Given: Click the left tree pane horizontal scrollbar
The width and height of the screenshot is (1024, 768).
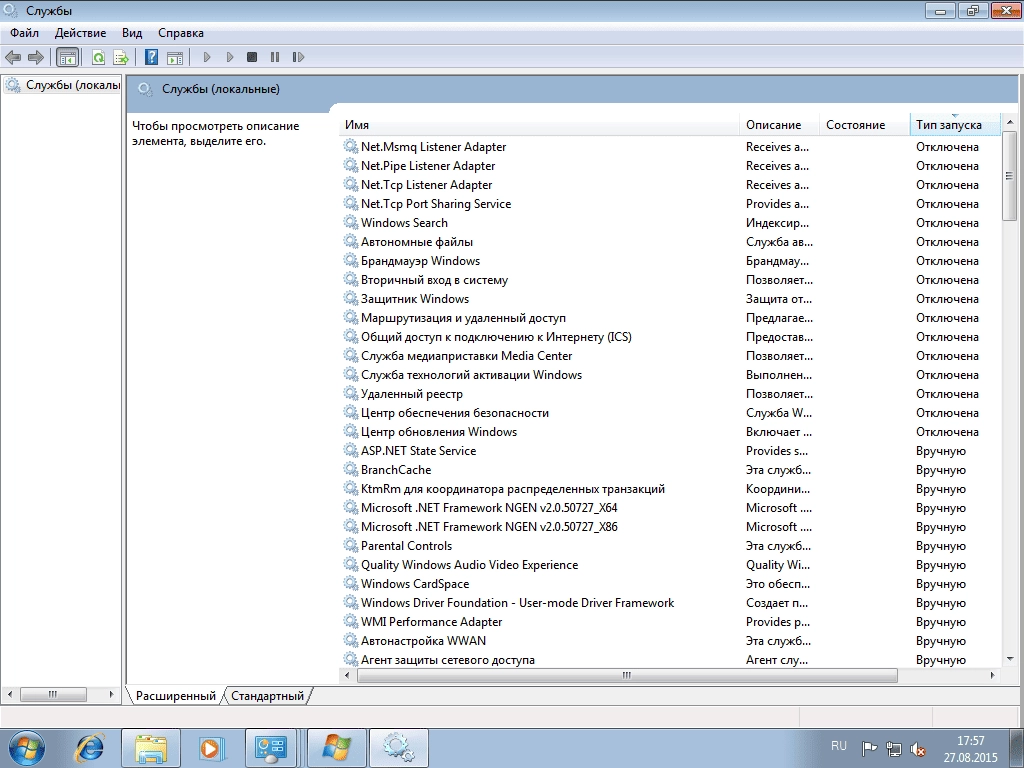Looking at the screenshot, I should click(53, 694).
